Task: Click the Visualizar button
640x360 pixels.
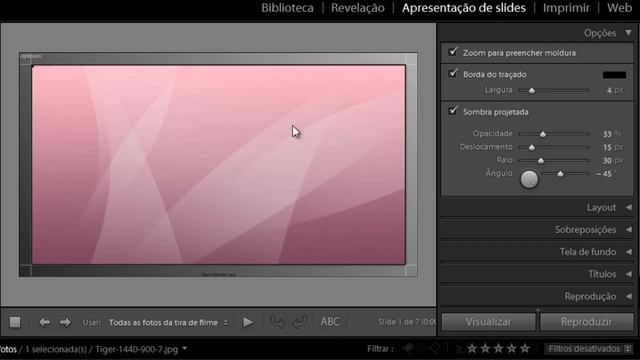Action: pyautogui.click(x=489, y=322)
